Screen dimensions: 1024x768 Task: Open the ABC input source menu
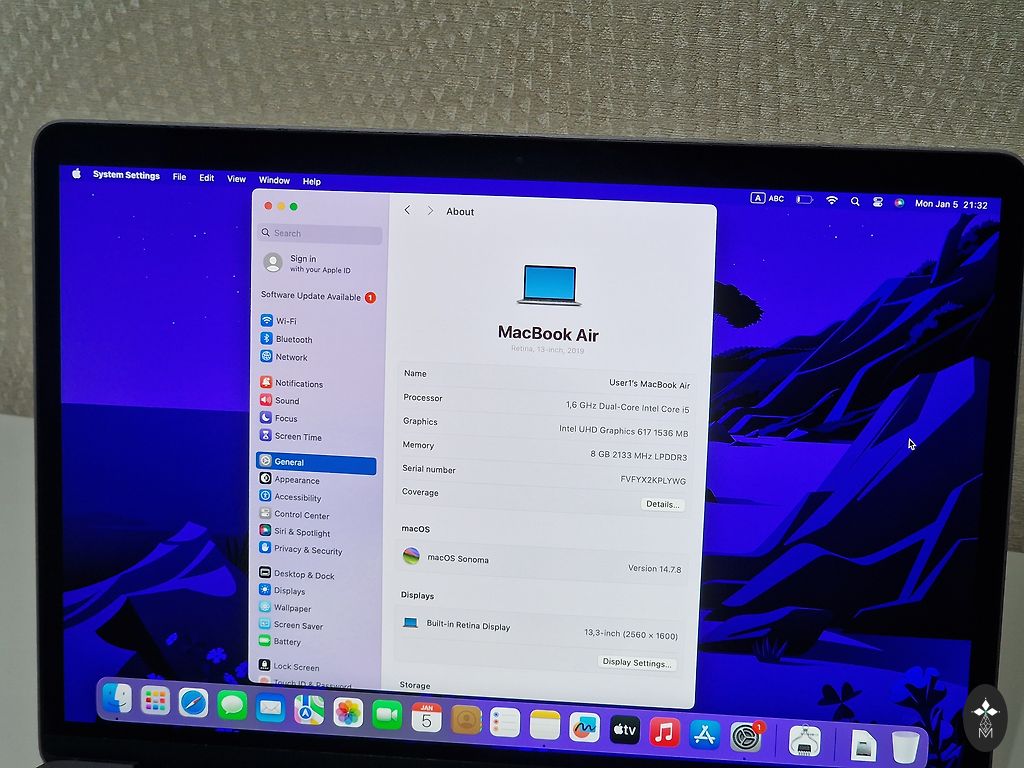tap(768, 199)
